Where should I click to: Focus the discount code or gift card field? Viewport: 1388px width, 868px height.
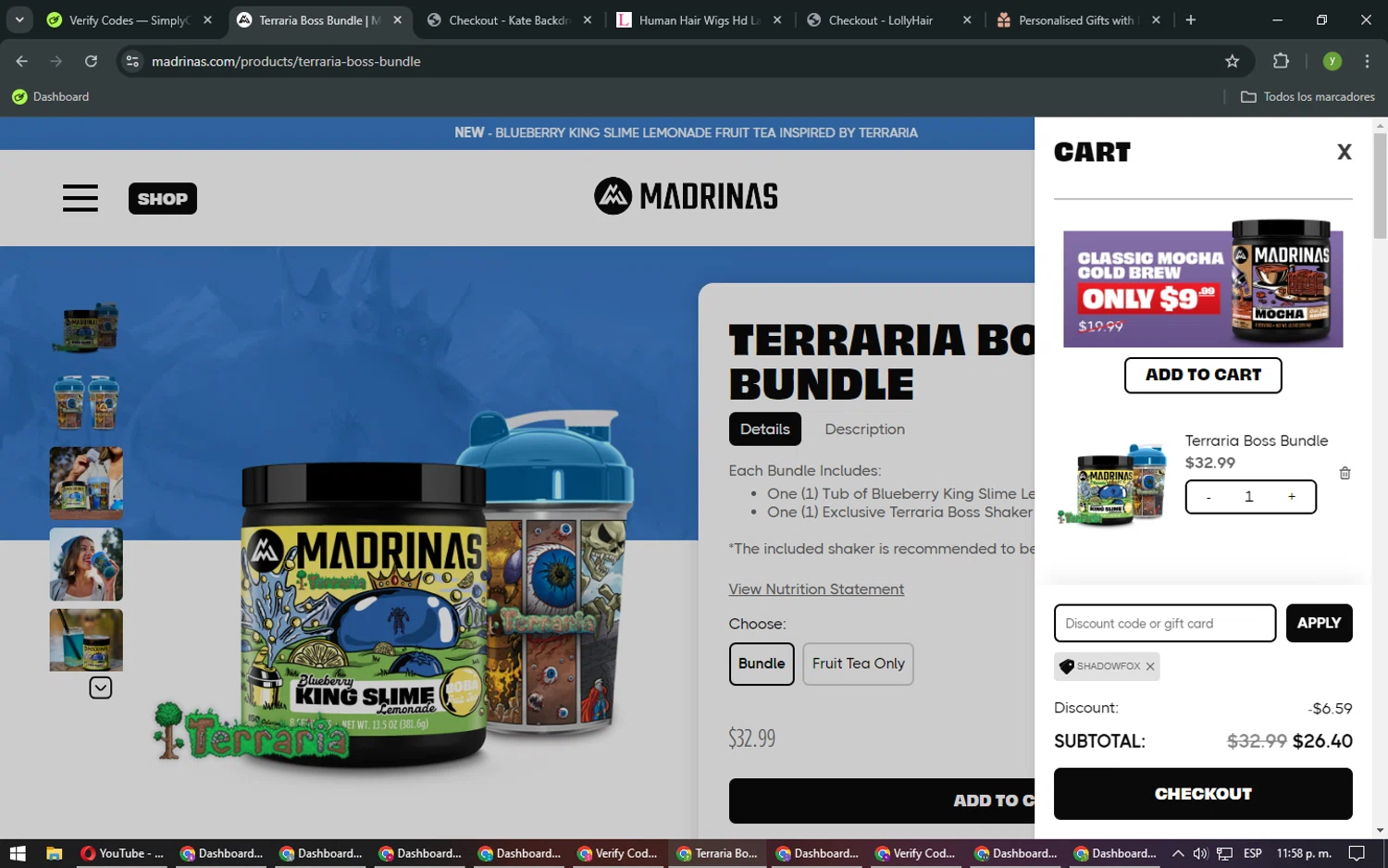[x=1164, y=623]
